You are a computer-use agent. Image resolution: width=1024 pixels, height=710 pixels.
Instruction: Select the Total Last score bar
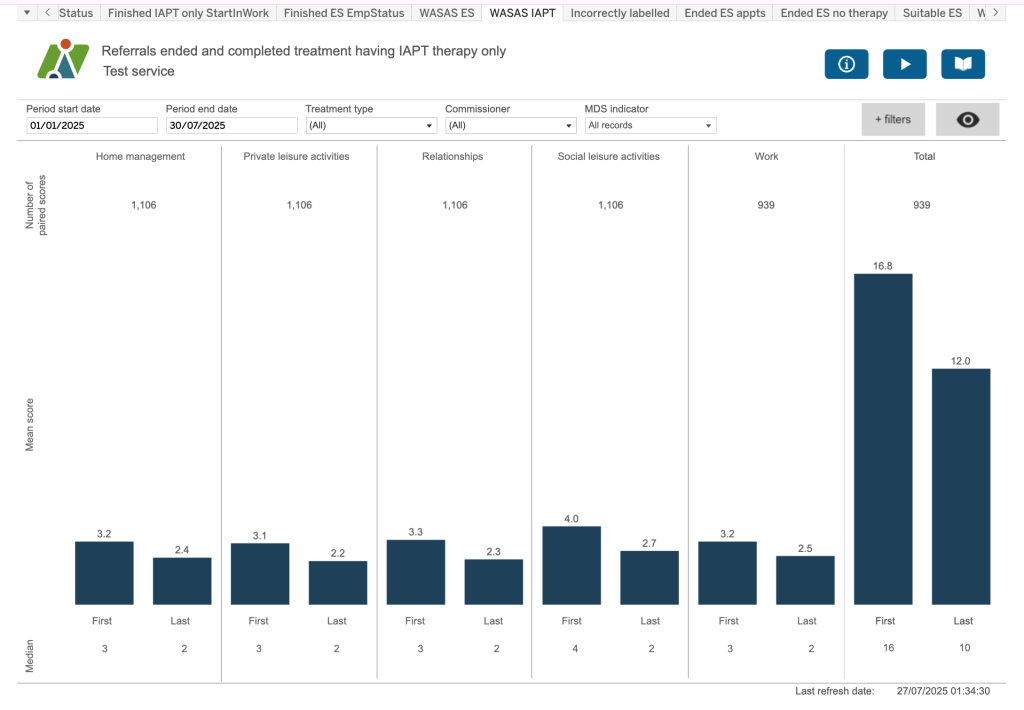[961, 486]
